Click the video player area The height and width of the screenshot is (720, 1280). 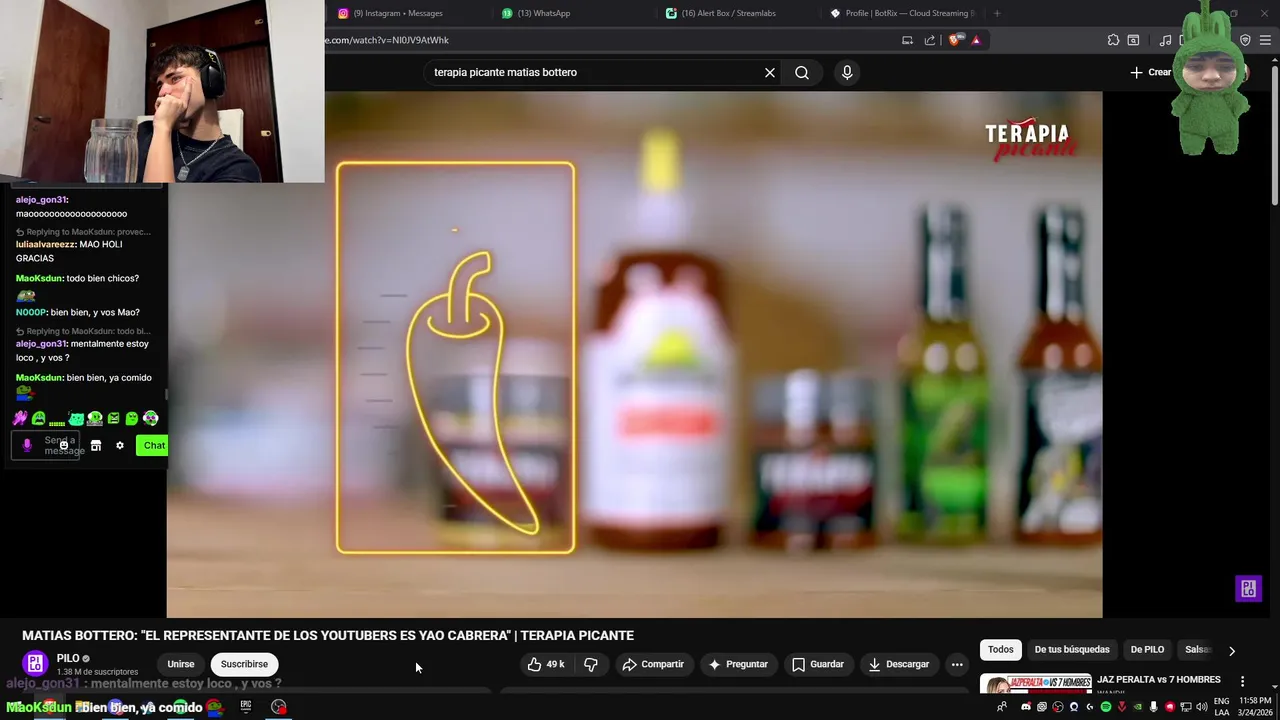tap(634, 354)
